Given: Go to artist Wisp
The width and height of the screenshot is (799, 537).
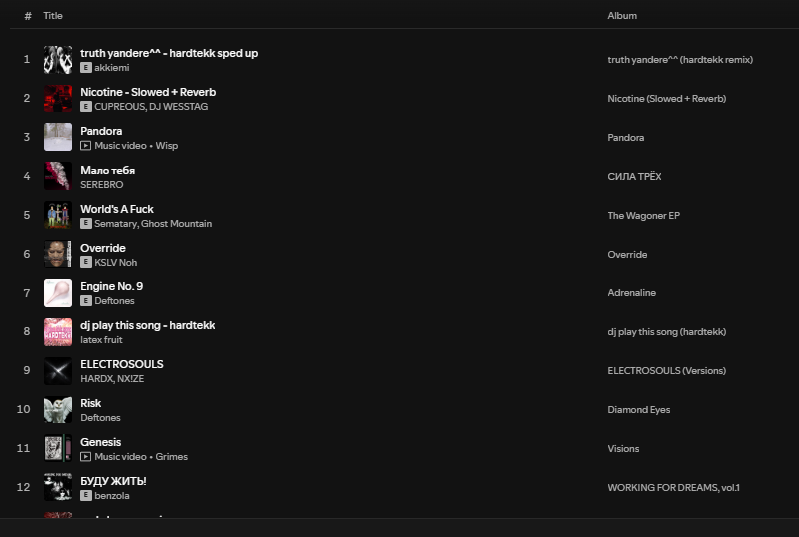Looking at the screenshot, I should 167,146.
